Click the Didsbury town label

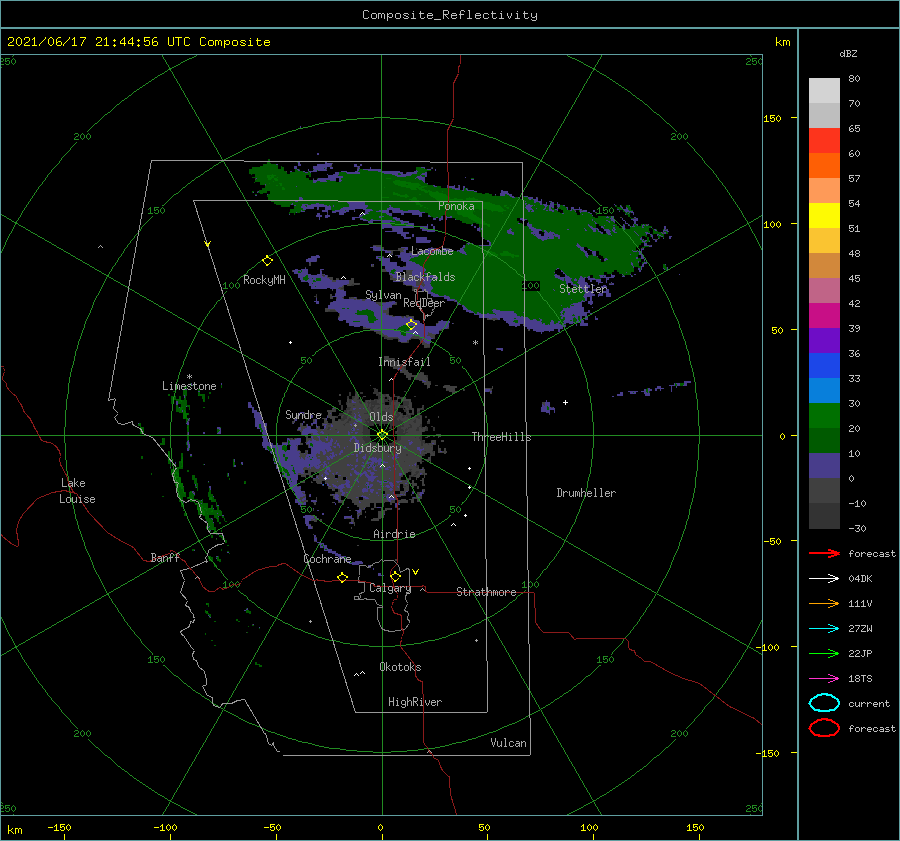377,448
